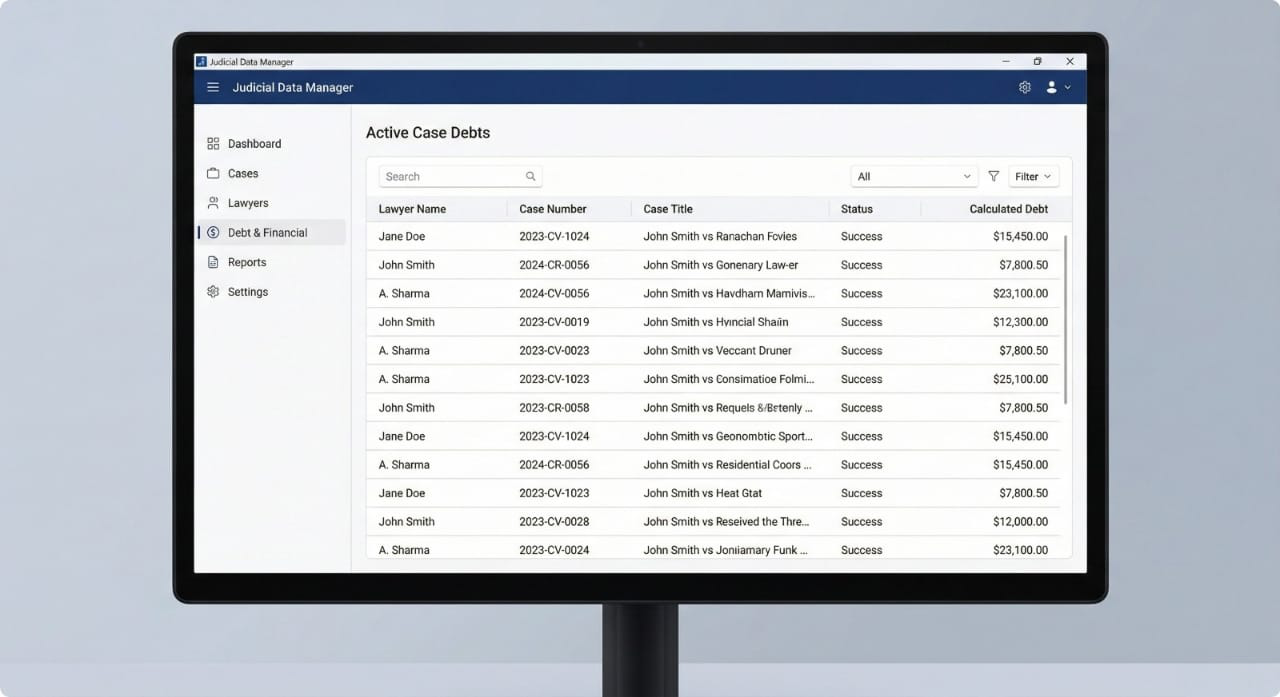The width and height of the screenshot is (1280, 697).
Task: Click the Cases briefcase icon
Action: [x=213, y=173]
